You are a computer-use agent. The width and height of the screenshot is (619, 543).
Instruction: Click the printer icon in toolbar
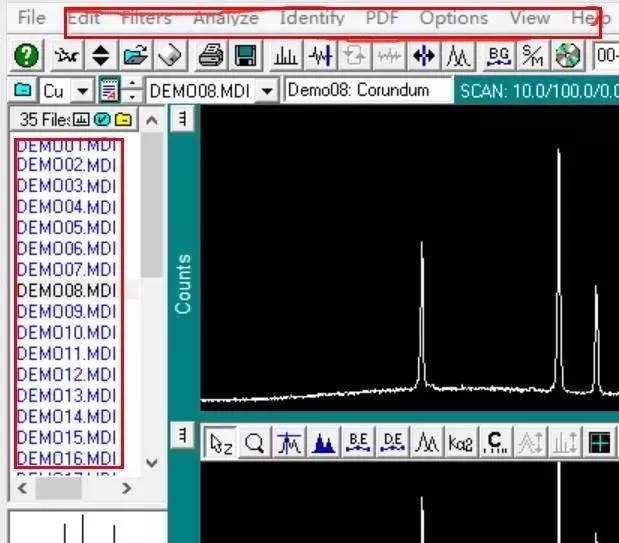(211, 55)
